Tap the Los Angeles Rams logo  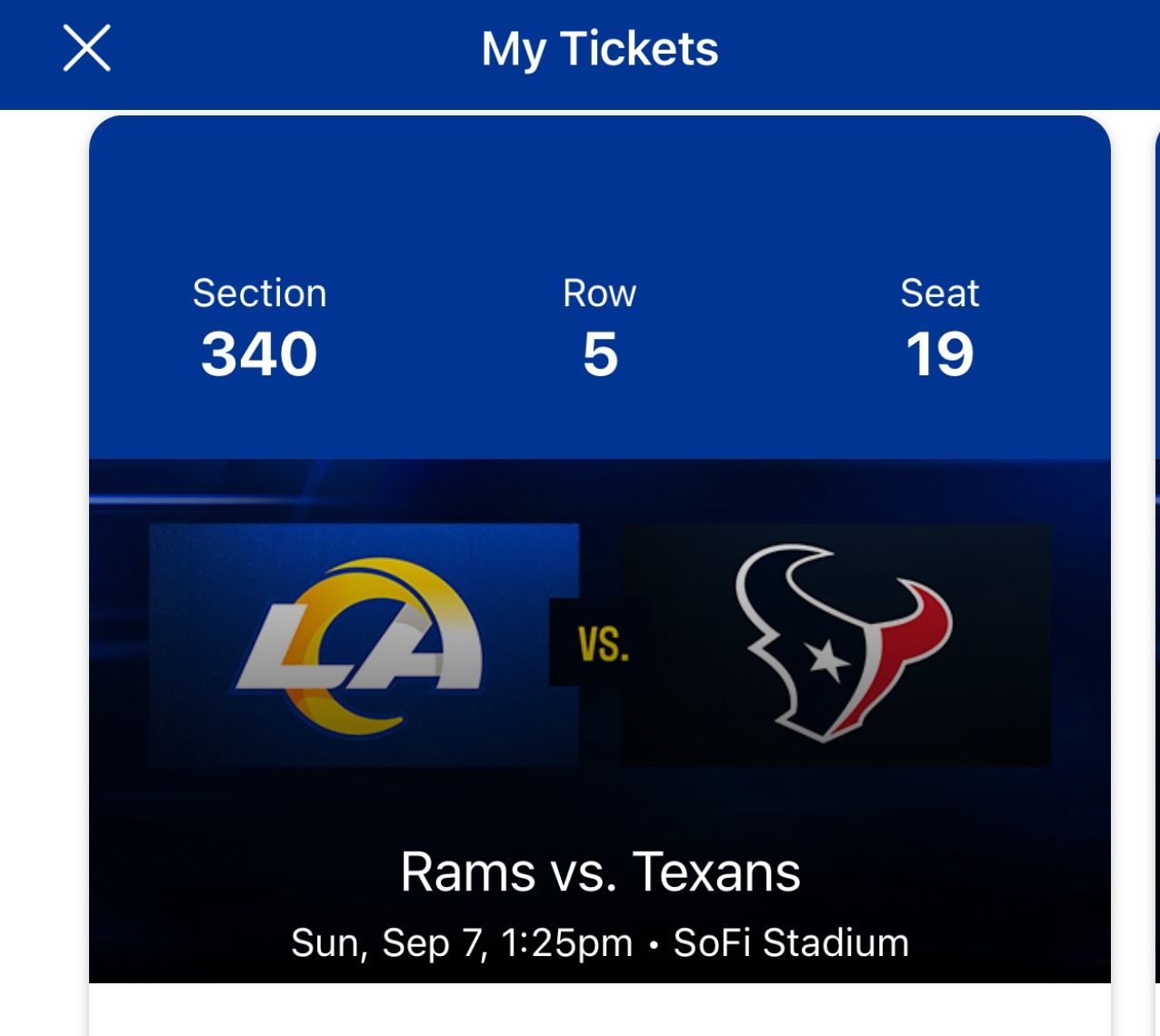(361, 646)
